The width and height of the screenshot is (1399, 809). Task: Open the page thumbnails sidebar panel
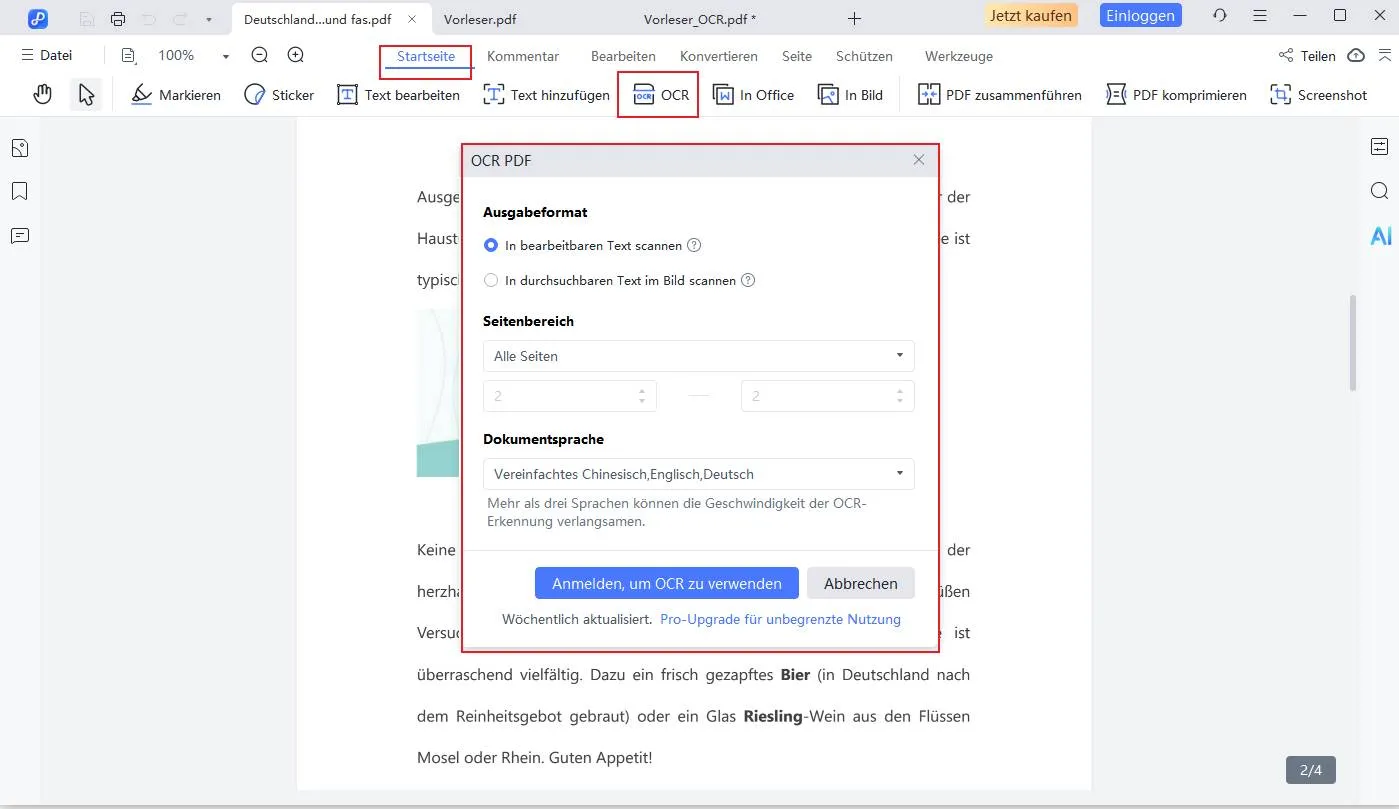click(x=19, y=149)
